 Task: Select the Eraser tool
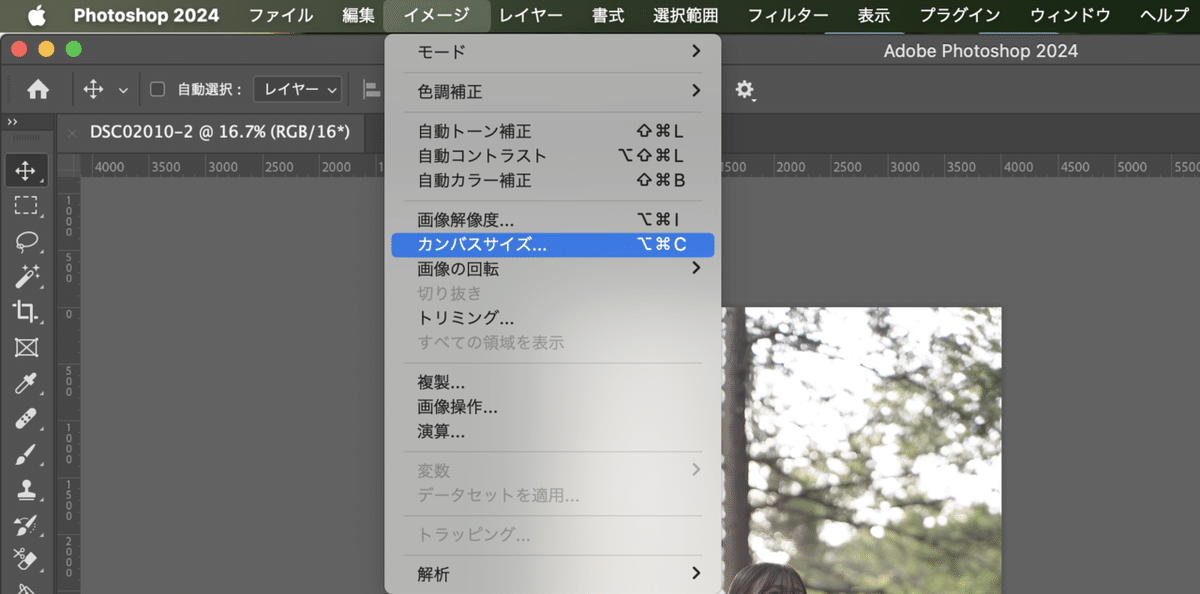click(25, 559)
